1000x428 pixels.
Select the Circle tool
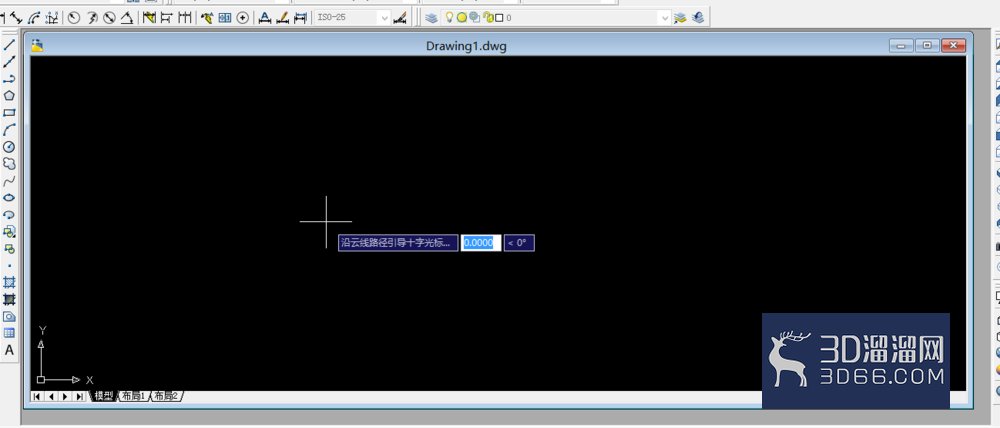click(9, 147)
